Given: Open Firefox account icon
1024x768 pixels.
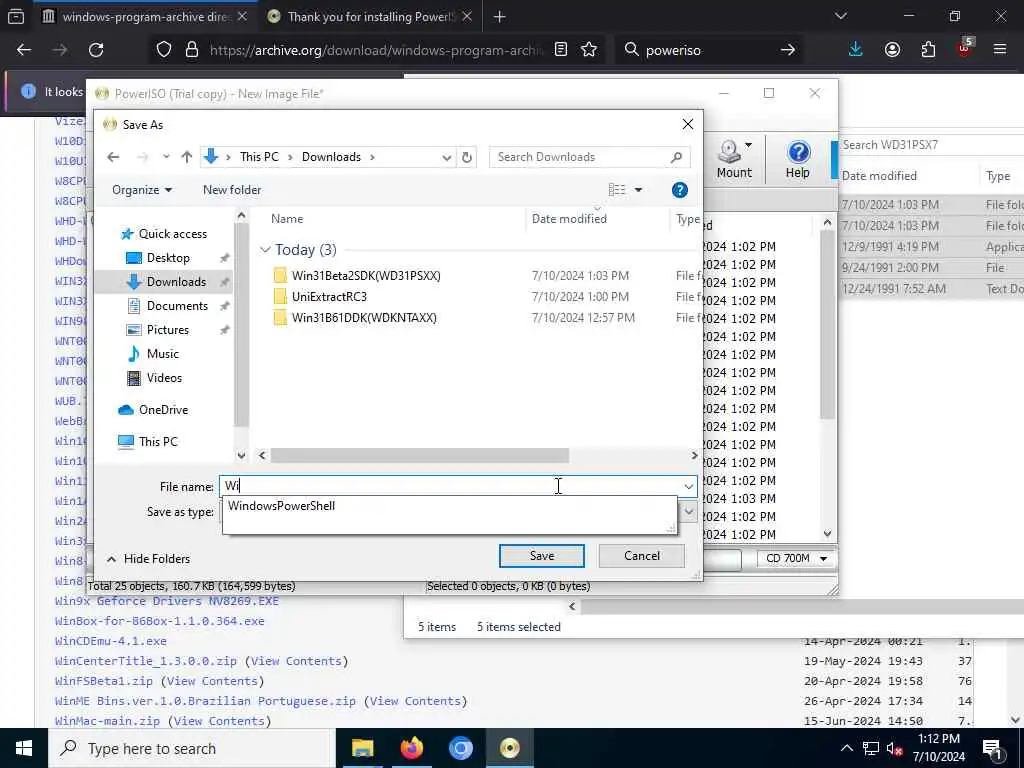Looking at the screenshot, I should click(x=892, y=50).
